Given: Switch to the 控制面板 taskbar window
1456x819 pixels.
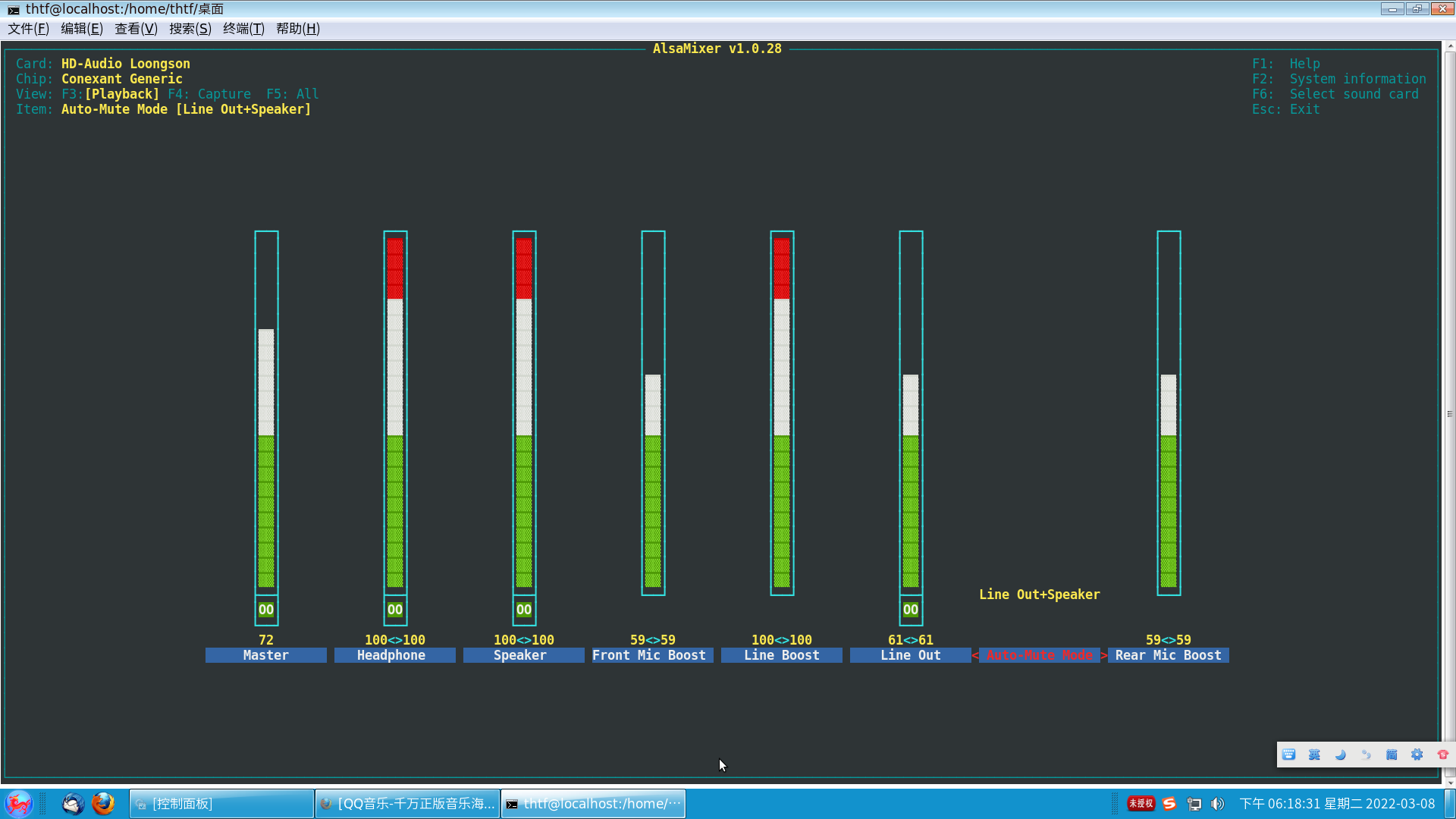Looking at the screenshot, I should [221, 804].
